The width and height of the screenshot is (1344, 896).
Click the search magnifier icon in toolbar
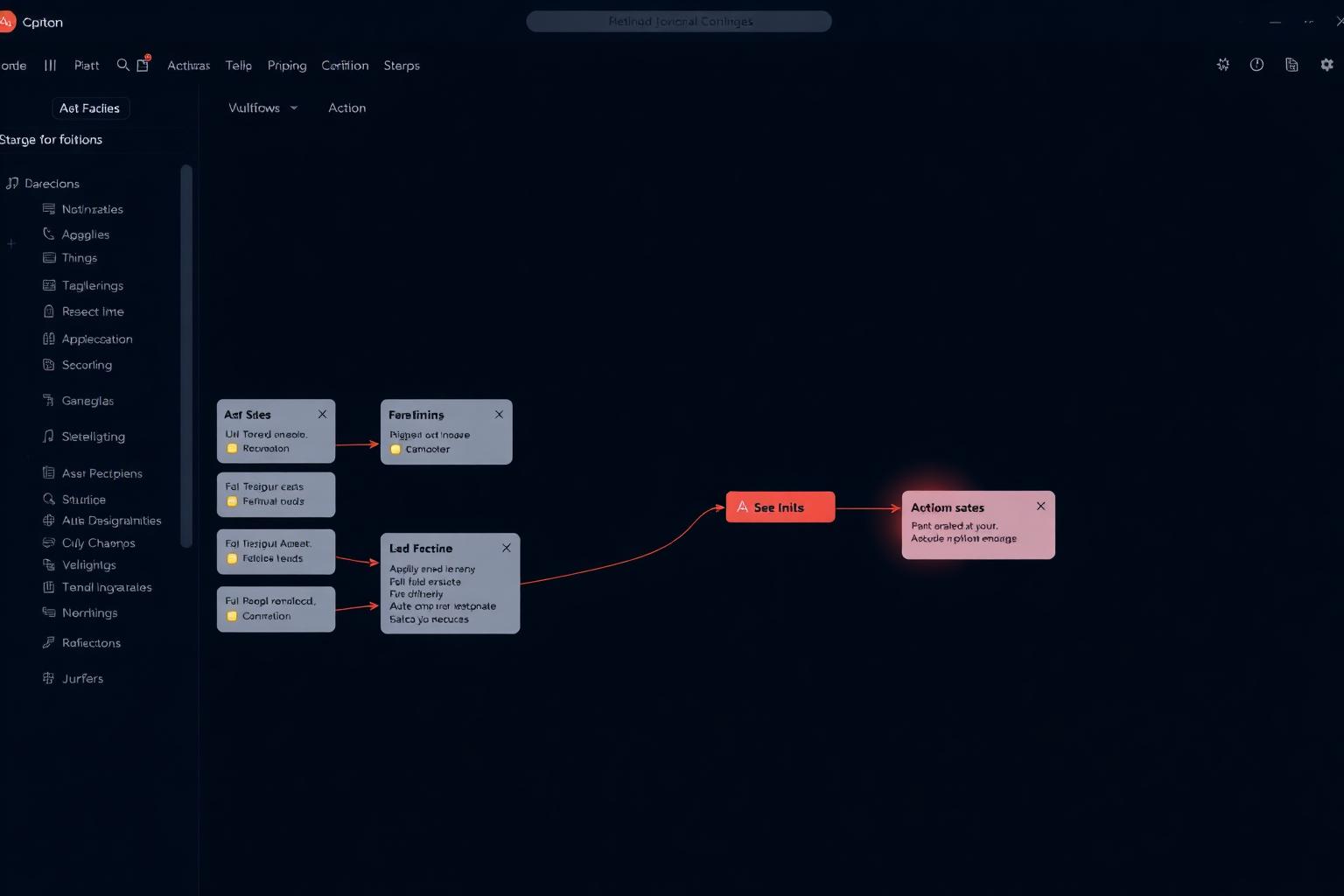click(122, 65)
